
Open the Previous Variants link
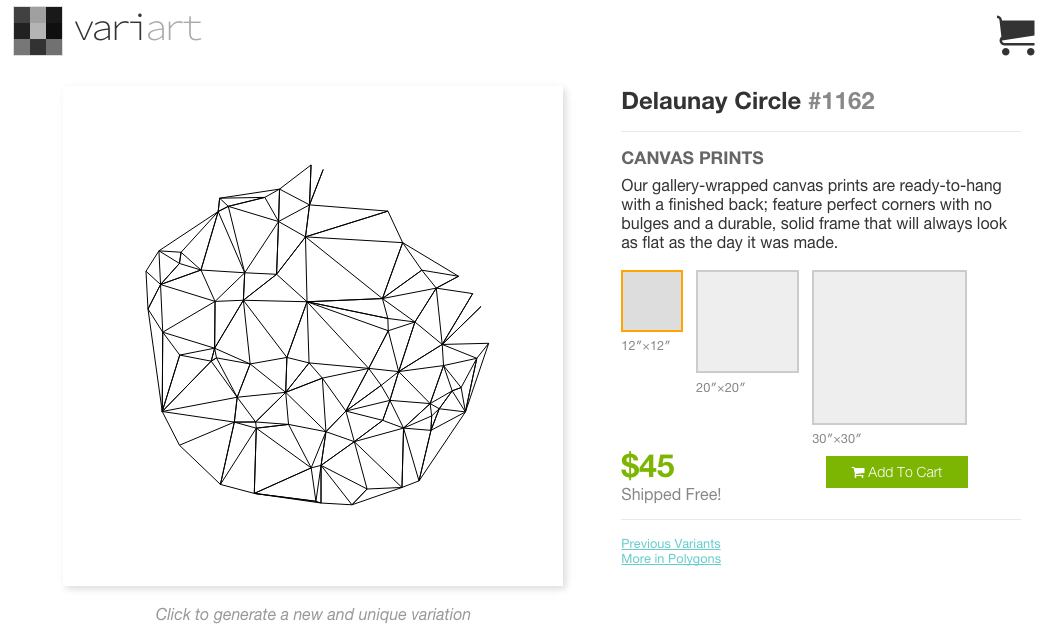coord(670,544)
